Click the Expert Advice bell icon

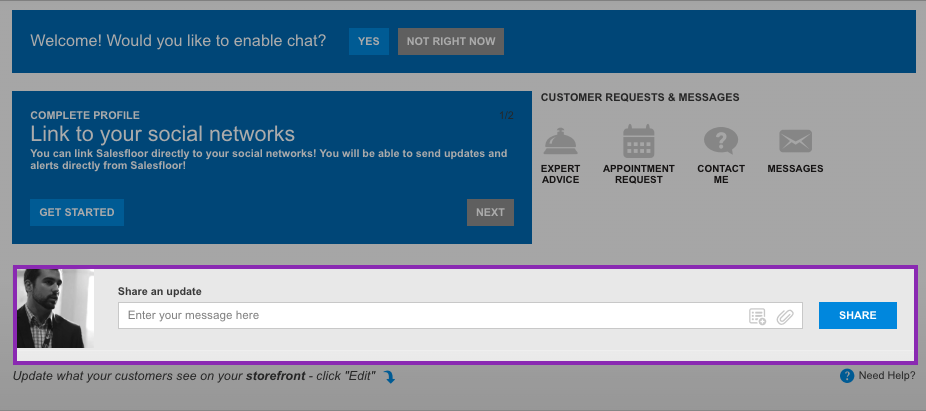pyautogui.click(x=560, y=141)
